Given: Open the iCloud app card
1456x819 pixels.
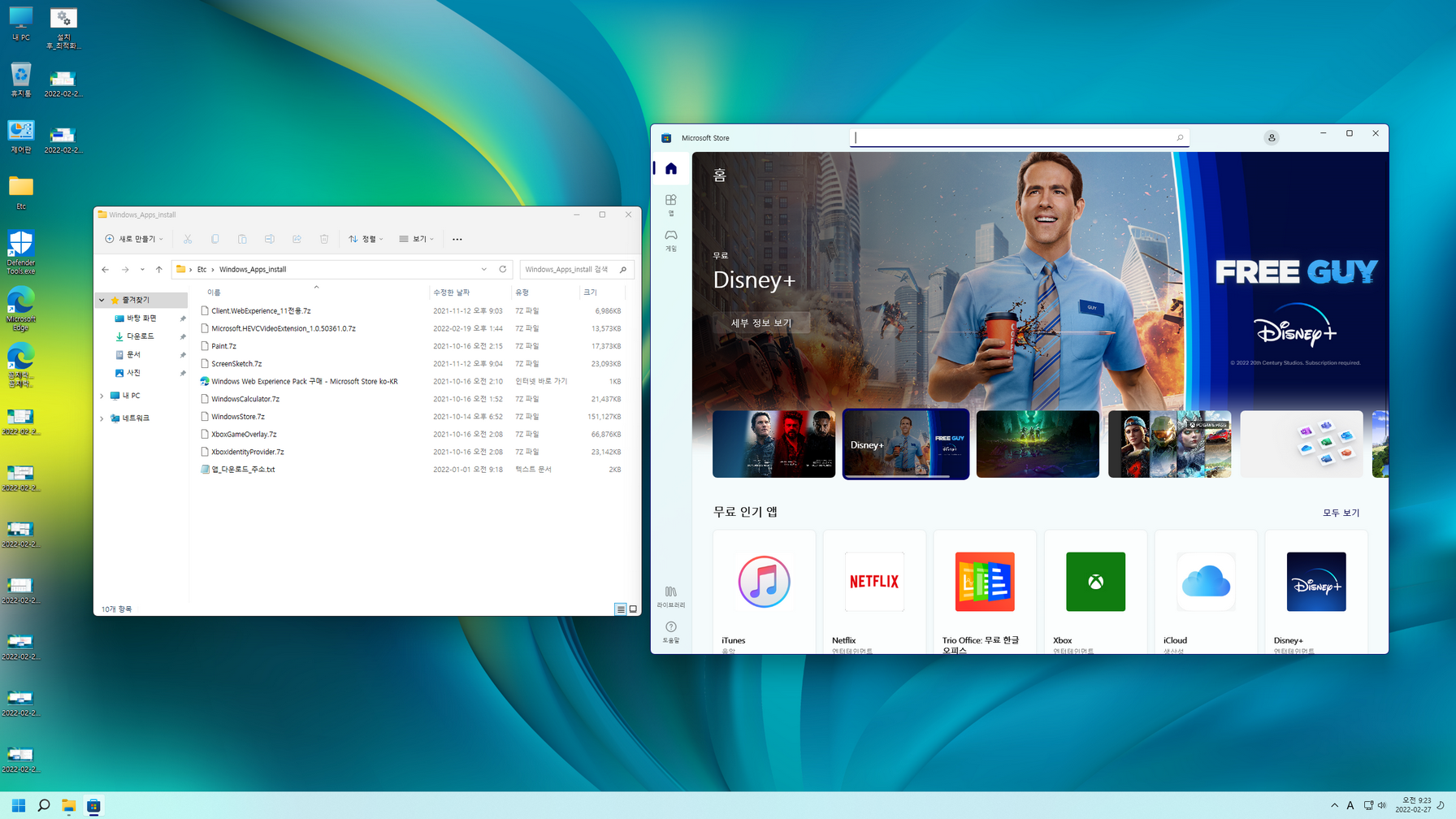Looking at the screenshot, I should point(1206,592).
